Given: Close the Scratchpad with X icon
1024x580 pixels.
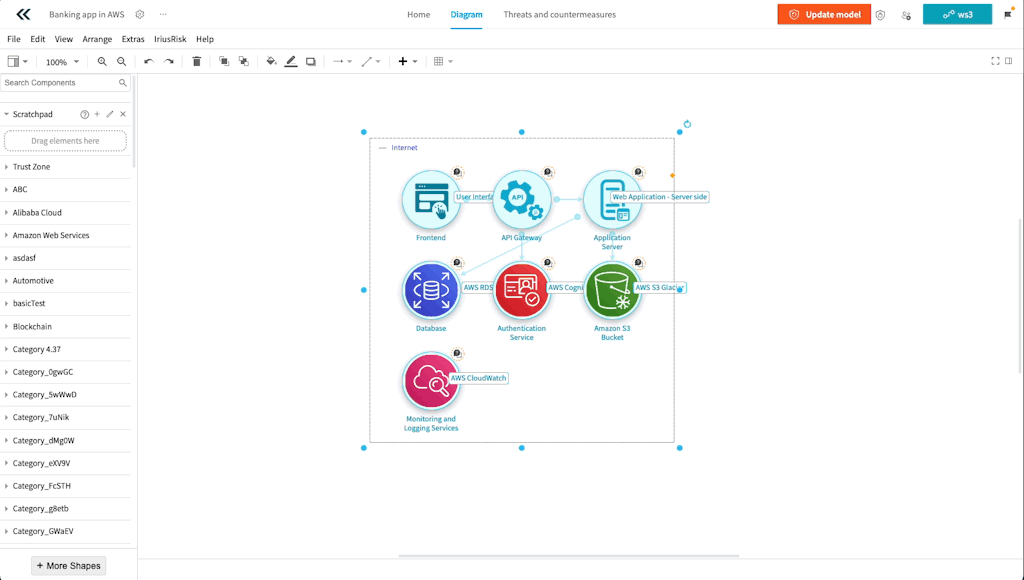Looking at the screenshot, I should pos(123,114).
